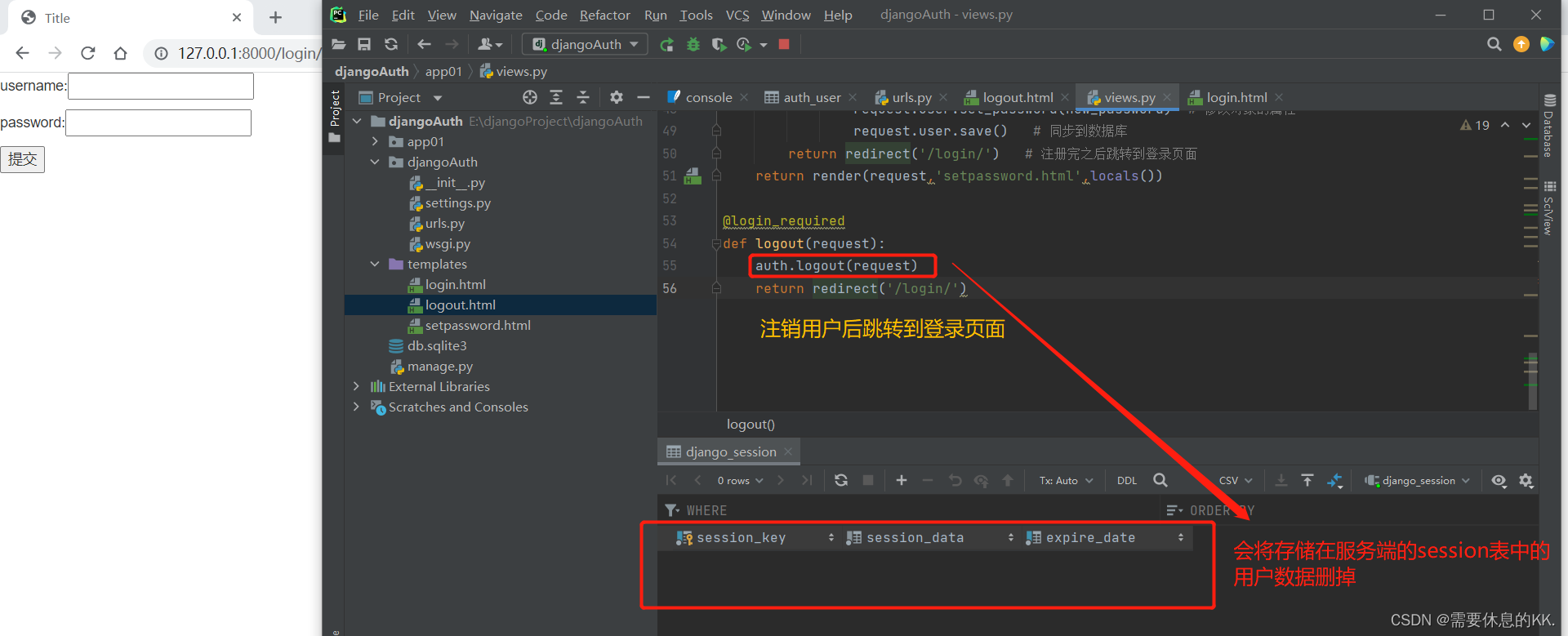Image resolution: width=1568 pixels, height=636 pixels.
Task: Open the CSV format dropdown
Action: tap(1236, 481)
